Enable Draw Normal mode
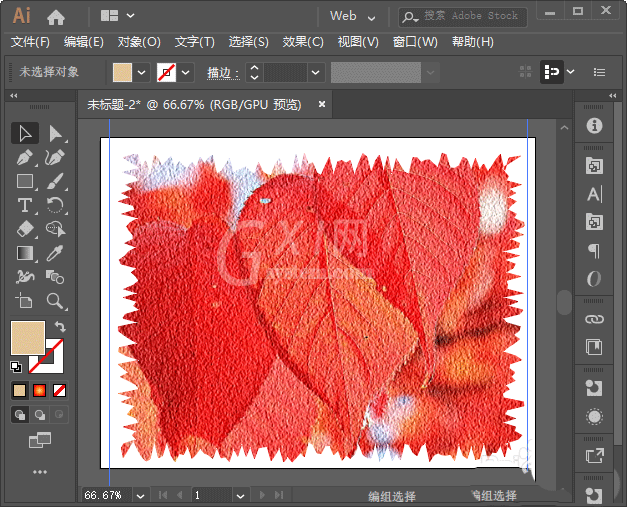 pos(20,415)
